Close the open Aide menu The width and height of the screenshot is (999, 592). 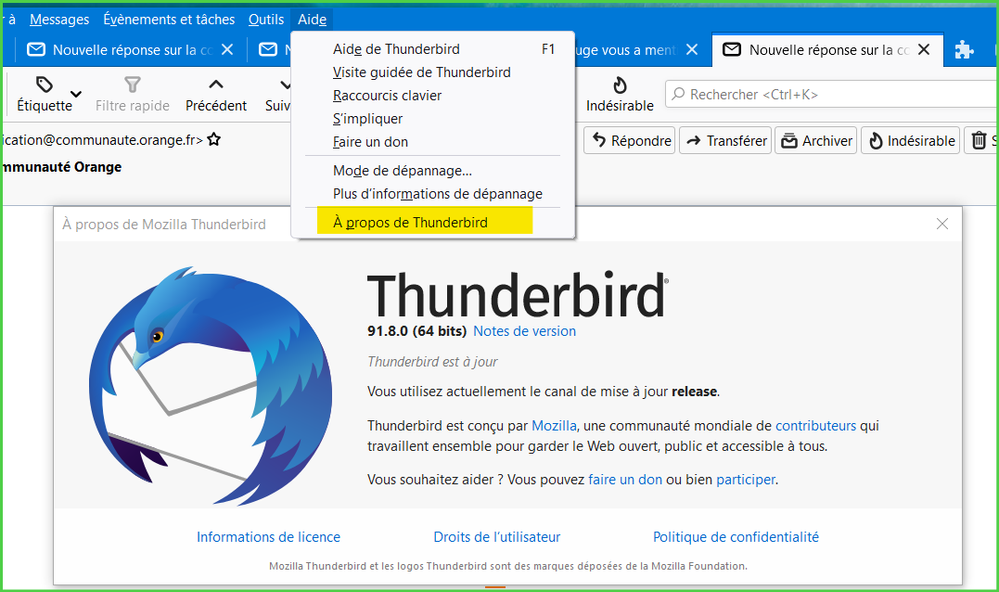pyautogui.click(x=312, y=19)
